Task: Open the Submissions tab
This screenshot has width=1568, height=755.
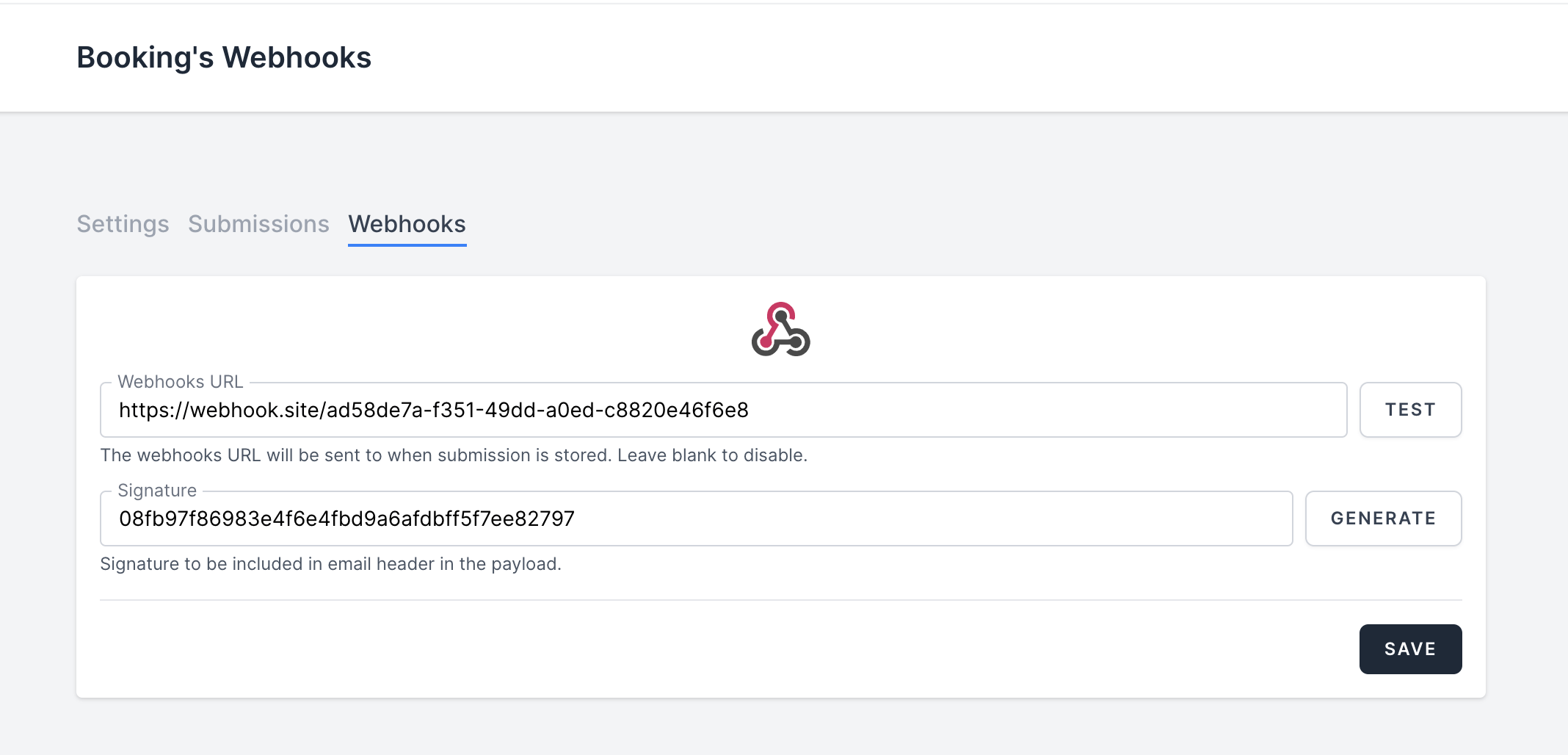Action: [x=258, y=225]
